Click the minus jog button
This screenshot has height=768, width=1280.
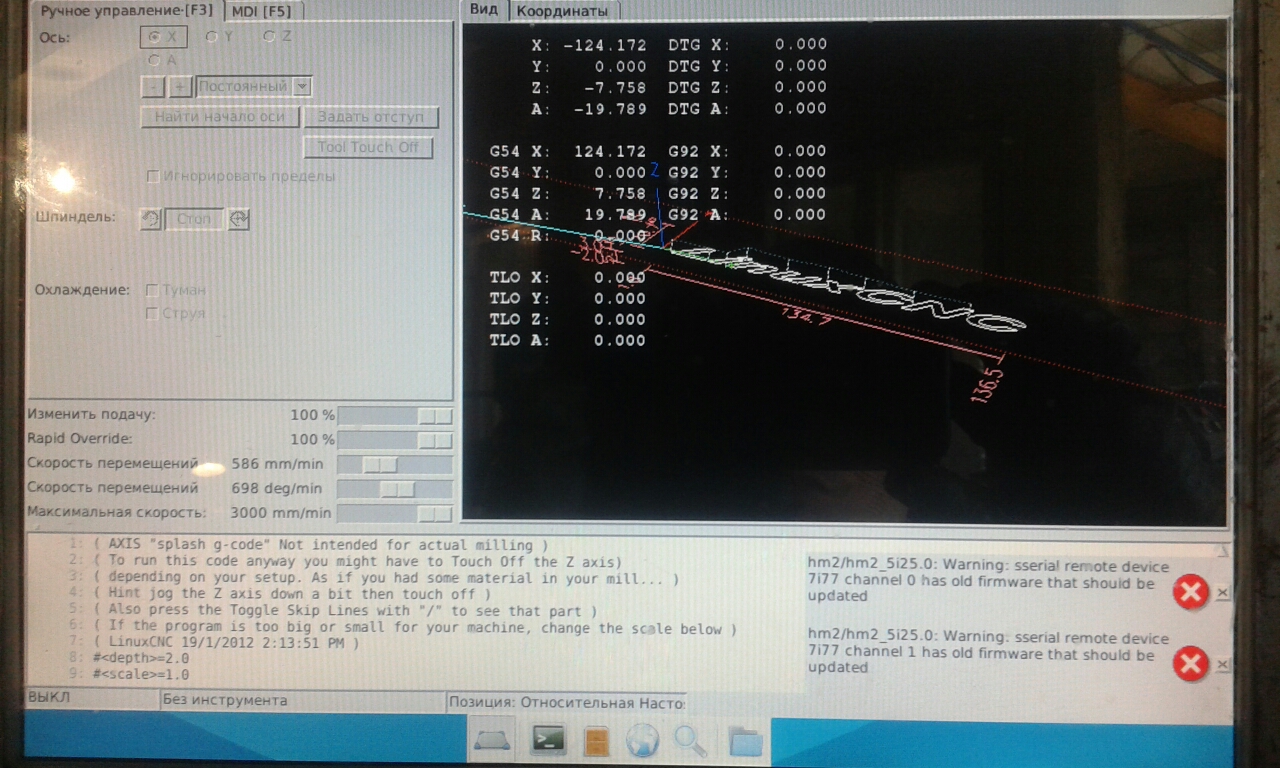153,87
